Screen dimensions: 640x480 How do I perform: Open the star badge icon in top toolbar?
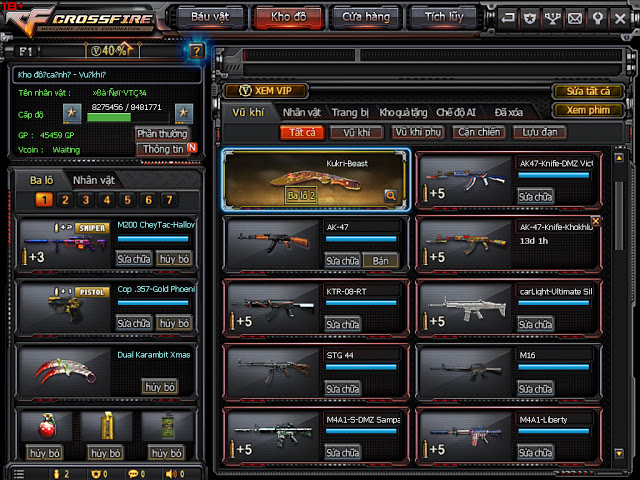click(x=530, y=18)
